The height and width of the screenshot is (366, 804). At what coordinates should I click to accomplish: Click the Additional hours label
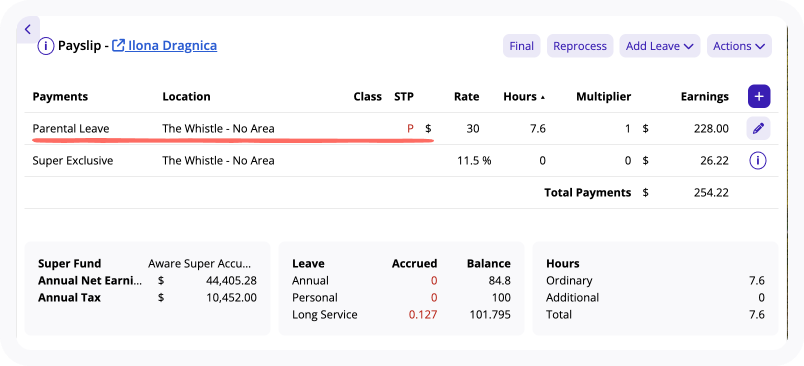tap(573, 298)
